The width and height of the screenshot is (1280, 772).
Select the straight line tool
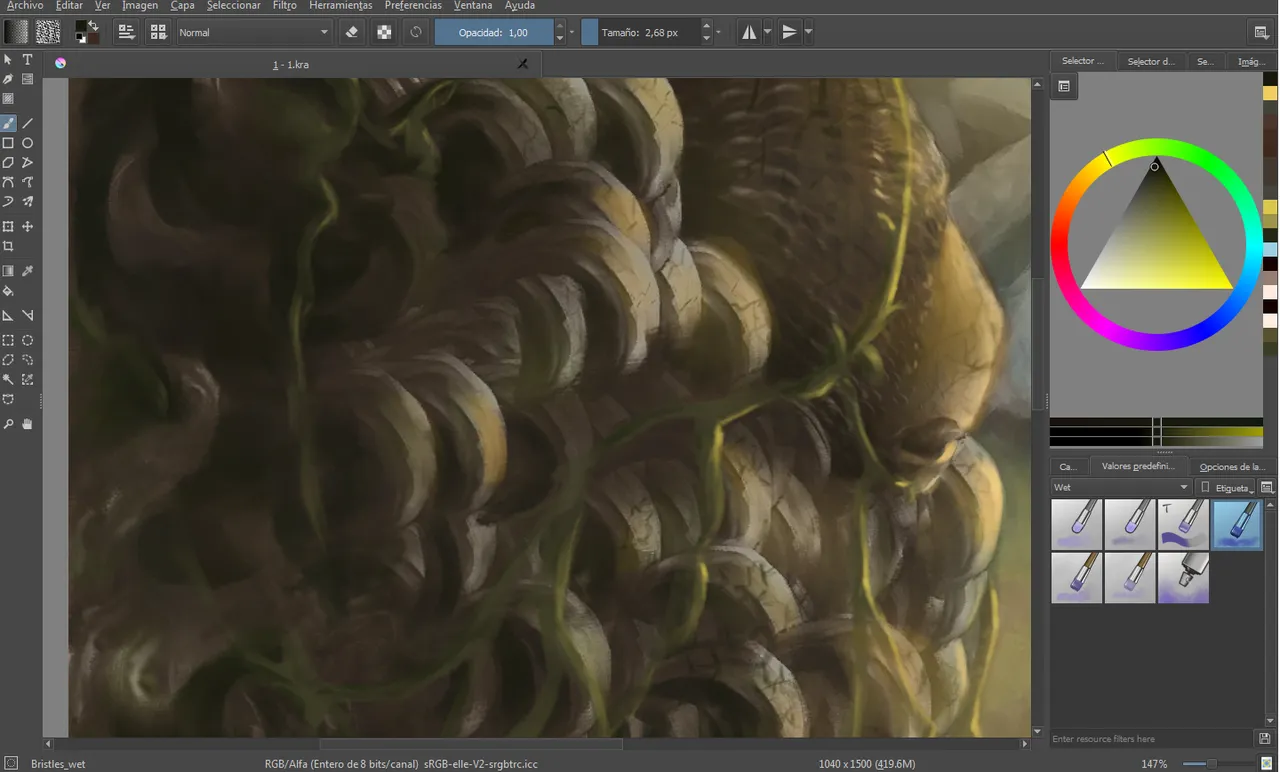pos(28,124)
